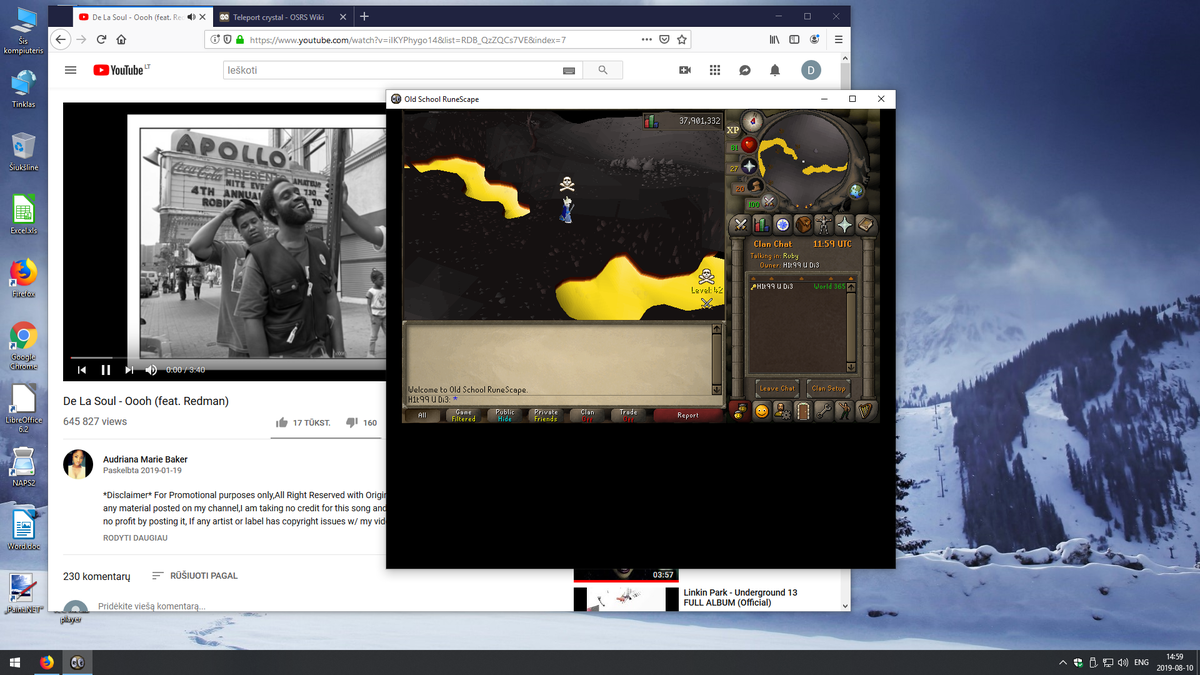Switch to Teleport crystal OSRS Wiki tab
The width and height of the screenshot is (1200, 675).
pos(281,16)
